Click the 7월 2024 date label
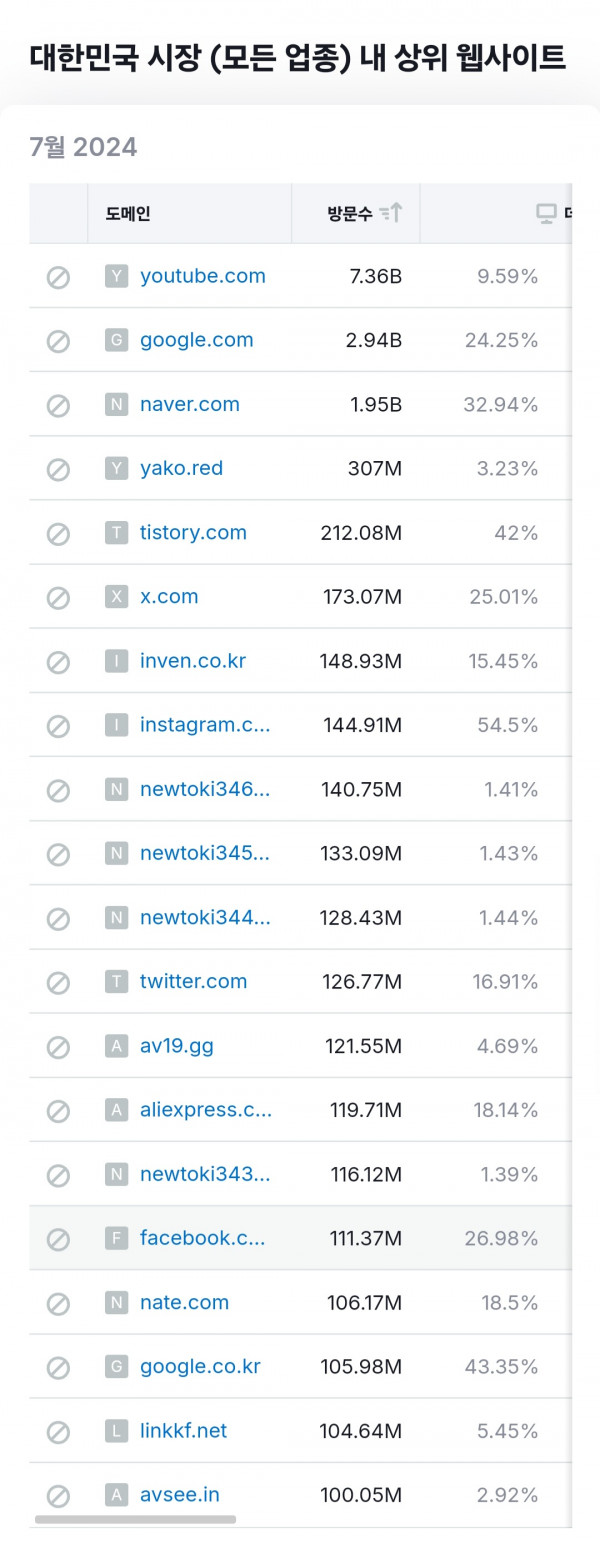The width and height of the screenshot is (600, 1543). [x=84, y=148]
